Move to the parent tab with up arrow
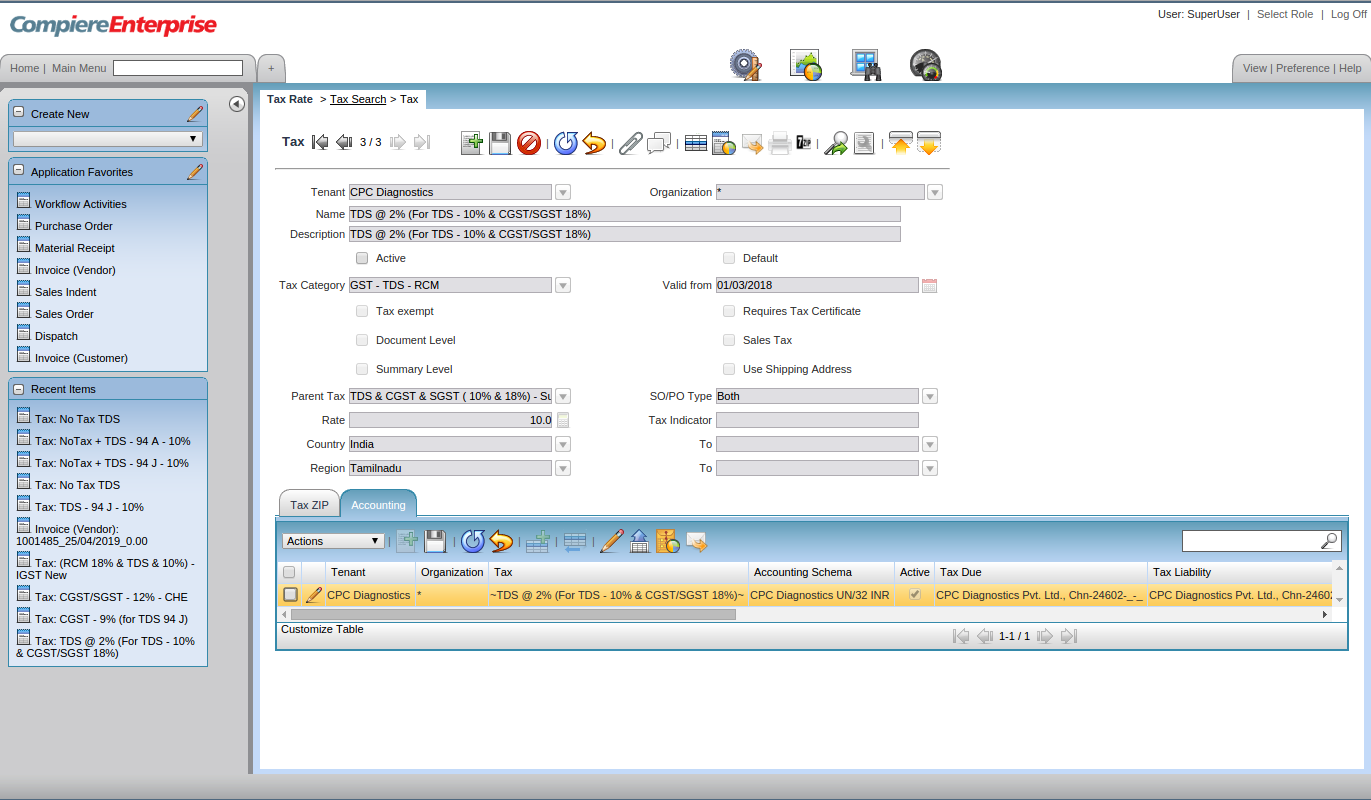Viewport: 1371px width, 800px height. point(901,143)
